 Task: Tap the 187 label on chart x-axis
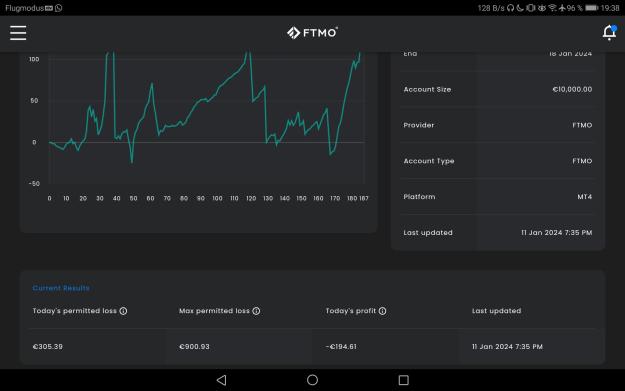point(364,198)
